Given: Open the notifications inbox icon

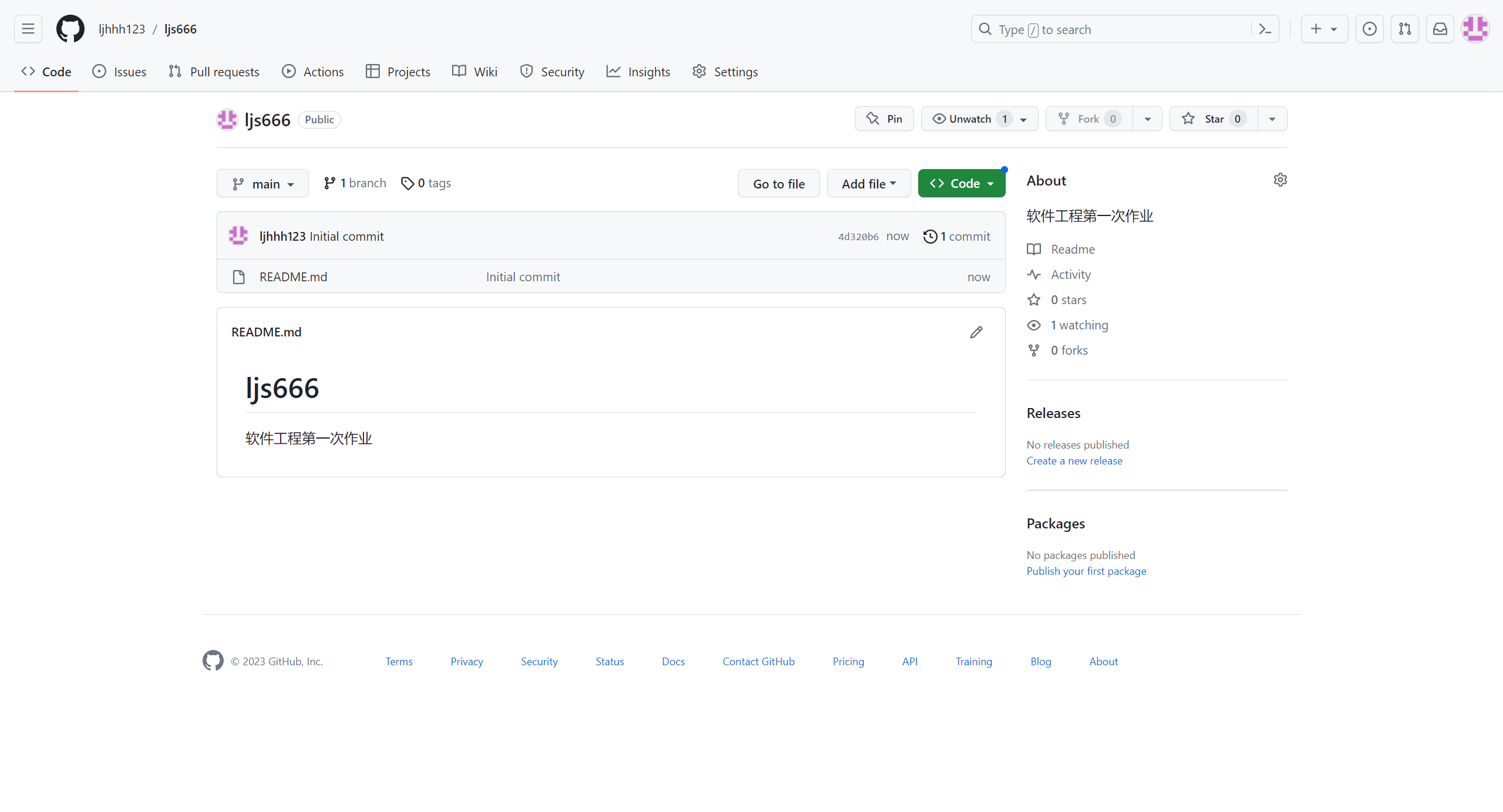Looking at the screenshot, I should (x=1440, y=29).
